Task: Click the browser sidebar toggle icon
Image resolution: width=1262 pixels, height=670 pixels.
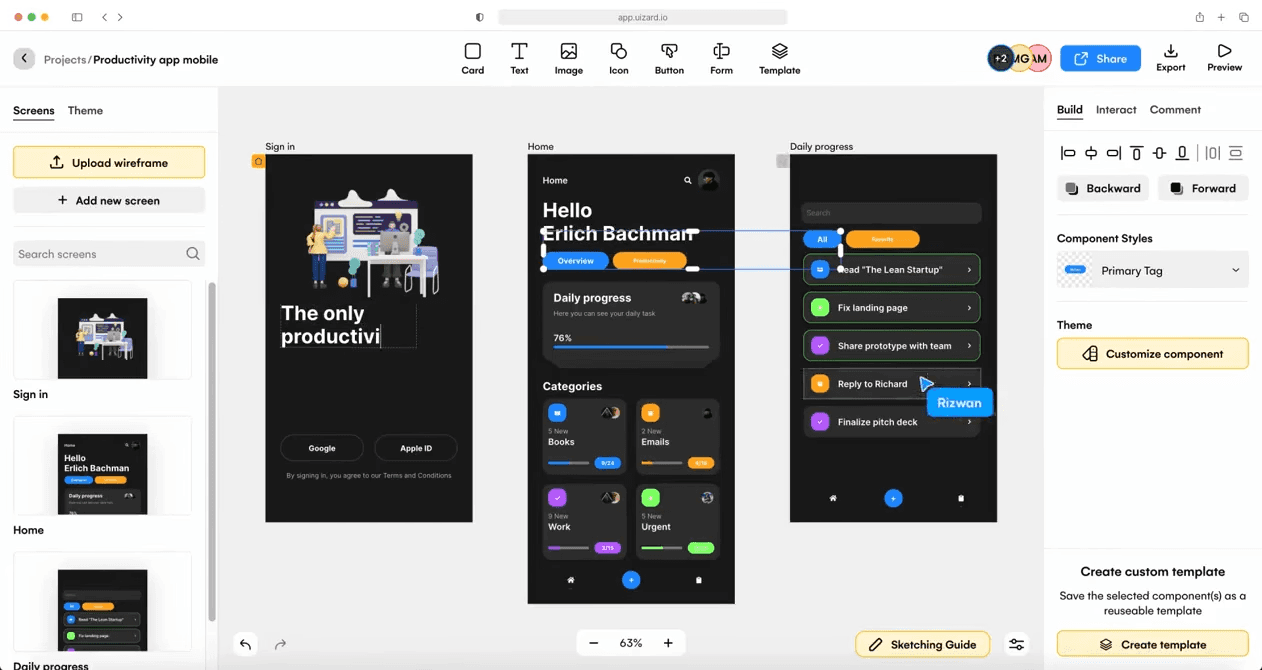Action: pos(77,17)
